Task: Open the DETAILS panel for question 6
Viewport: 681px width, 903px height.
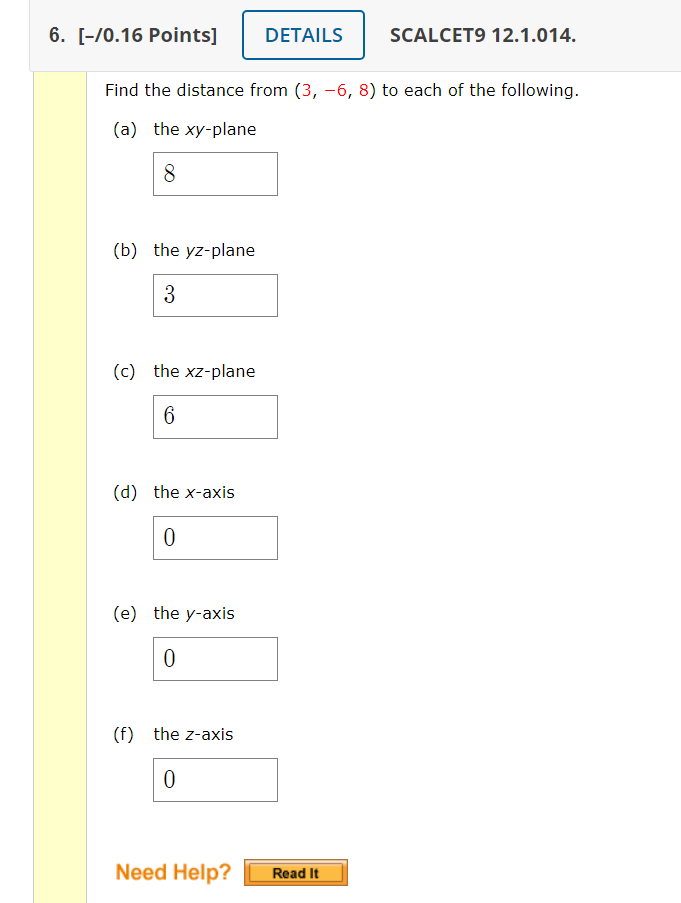Action: 303,34
